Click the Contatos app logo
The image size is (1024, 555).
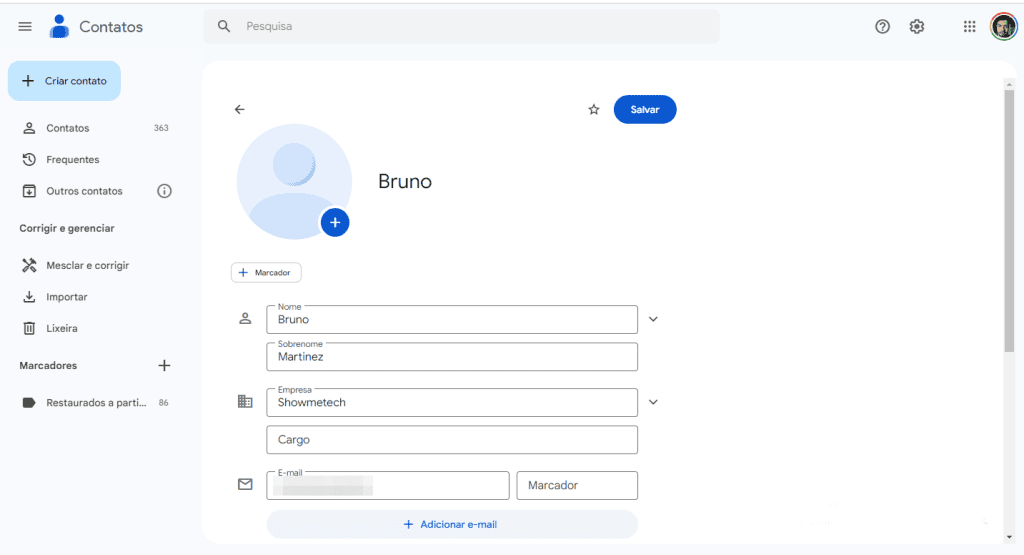click(x=59, y=26)
